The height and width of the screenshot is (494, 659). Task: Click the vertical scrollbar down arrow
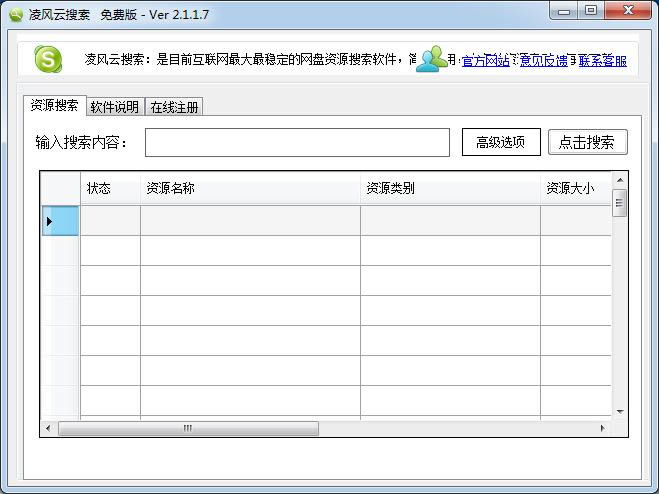coord(620,412)
